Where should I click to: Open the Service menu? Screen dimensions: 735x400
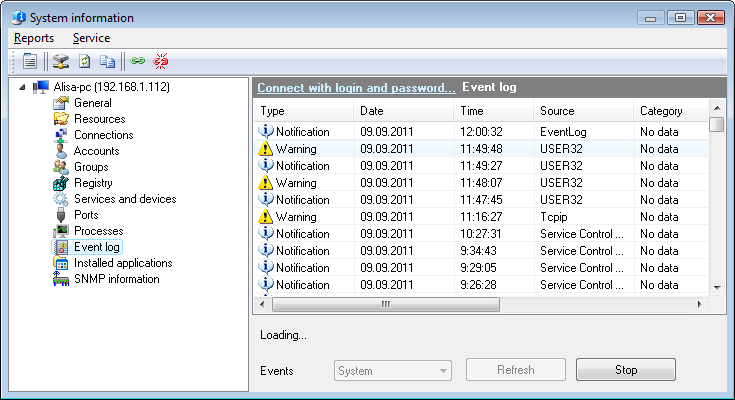click(91, 38)
